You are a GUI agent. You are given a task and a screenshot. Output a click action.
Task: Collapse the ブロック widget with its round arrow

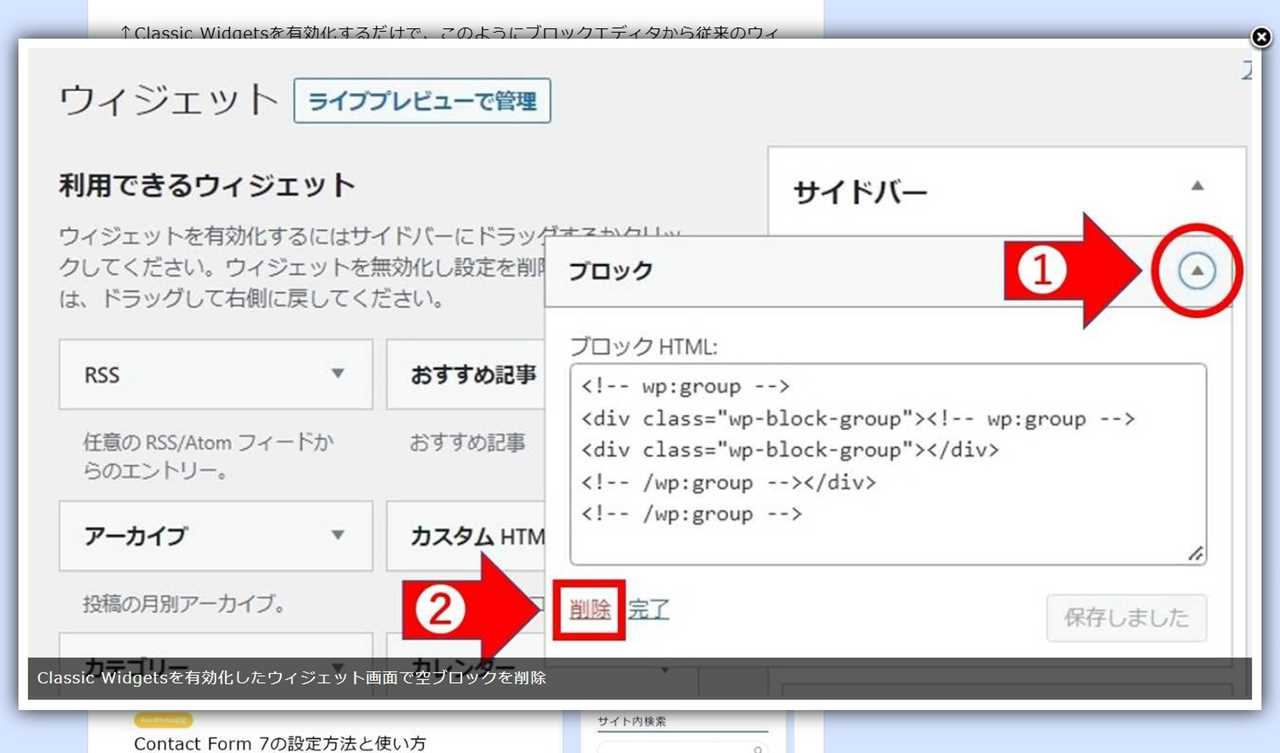click(x=1197, y=270)
